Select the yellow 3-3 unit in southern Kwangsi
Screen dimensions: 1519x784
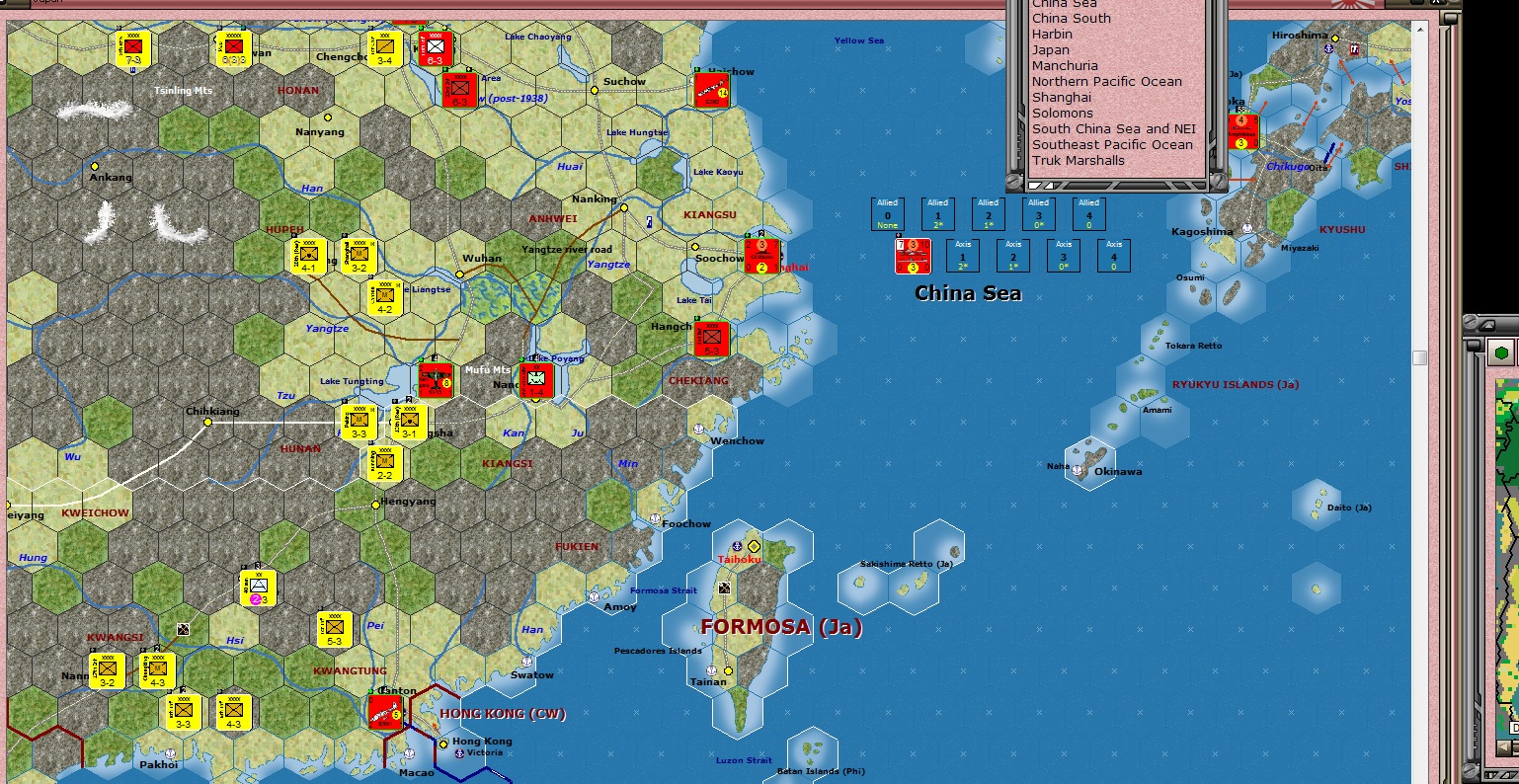coord(183,712)
